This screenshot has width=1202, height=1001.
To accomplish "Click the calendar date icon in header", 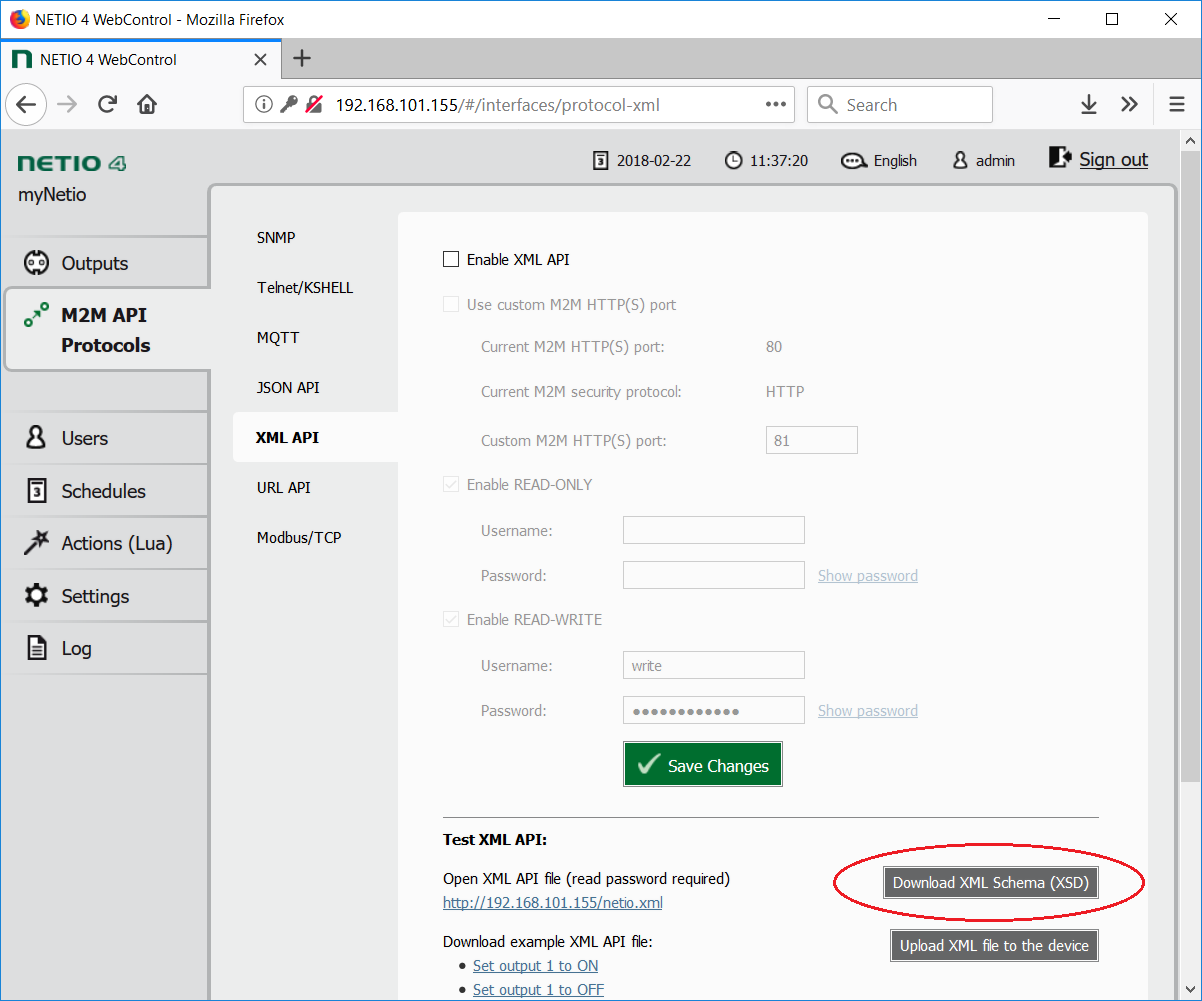I will (x=600, y=160).
